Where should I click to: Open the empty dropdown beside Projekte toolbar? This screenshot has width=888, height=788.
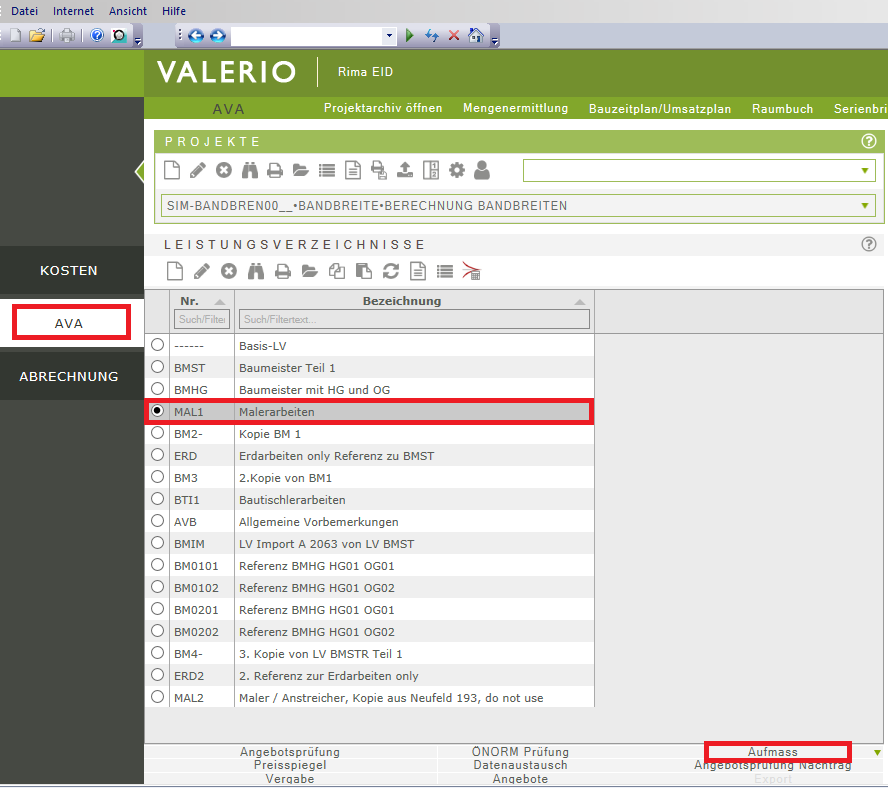click(864, 171)
